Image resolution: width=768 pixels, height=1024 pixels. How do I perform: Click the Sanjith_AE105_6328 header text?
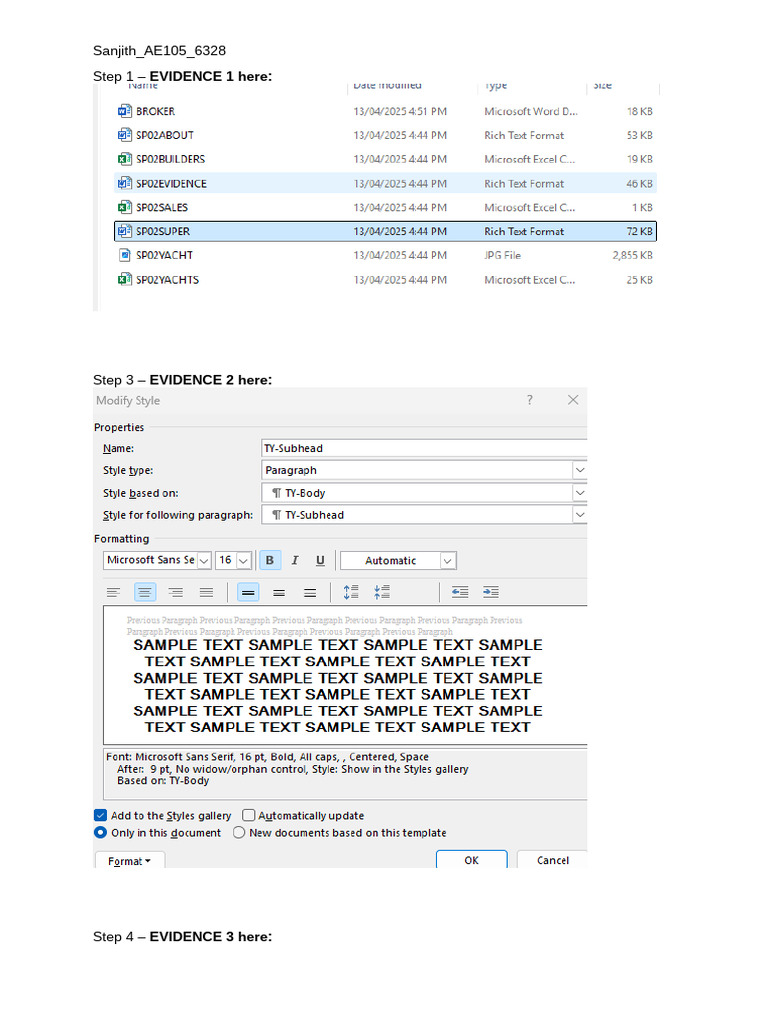coord(159,50)
